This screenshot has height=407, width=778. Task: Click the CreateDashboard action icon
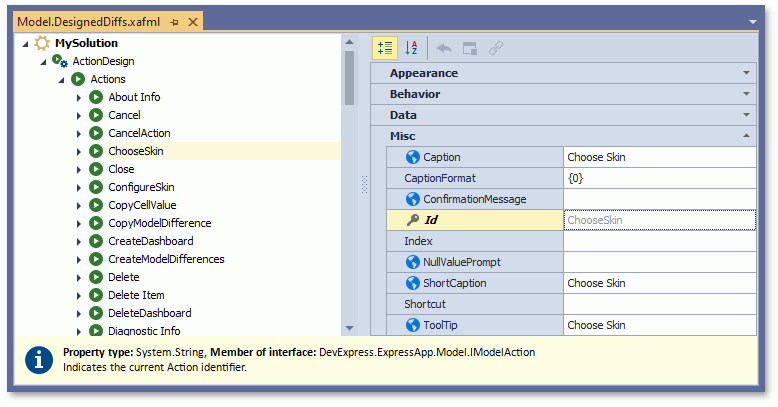click(96, 241)
